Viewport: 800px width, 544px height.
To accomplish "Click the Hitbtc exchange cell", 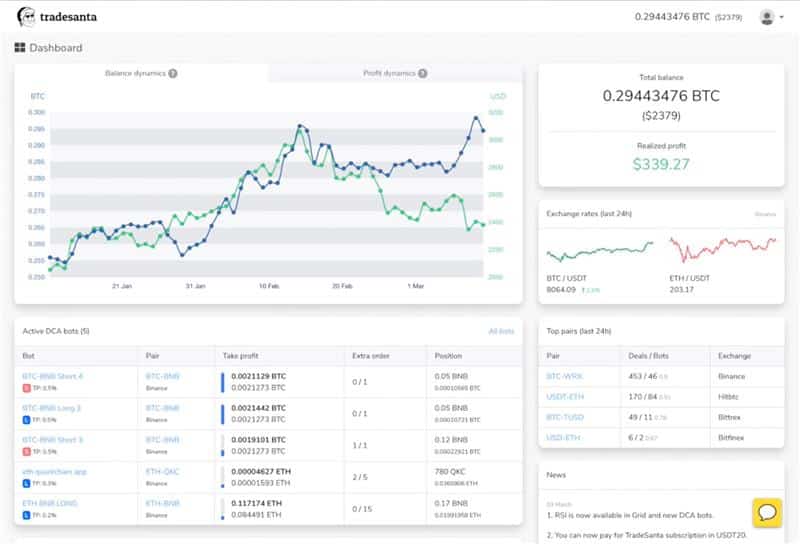I will click(x=728, y=397).
